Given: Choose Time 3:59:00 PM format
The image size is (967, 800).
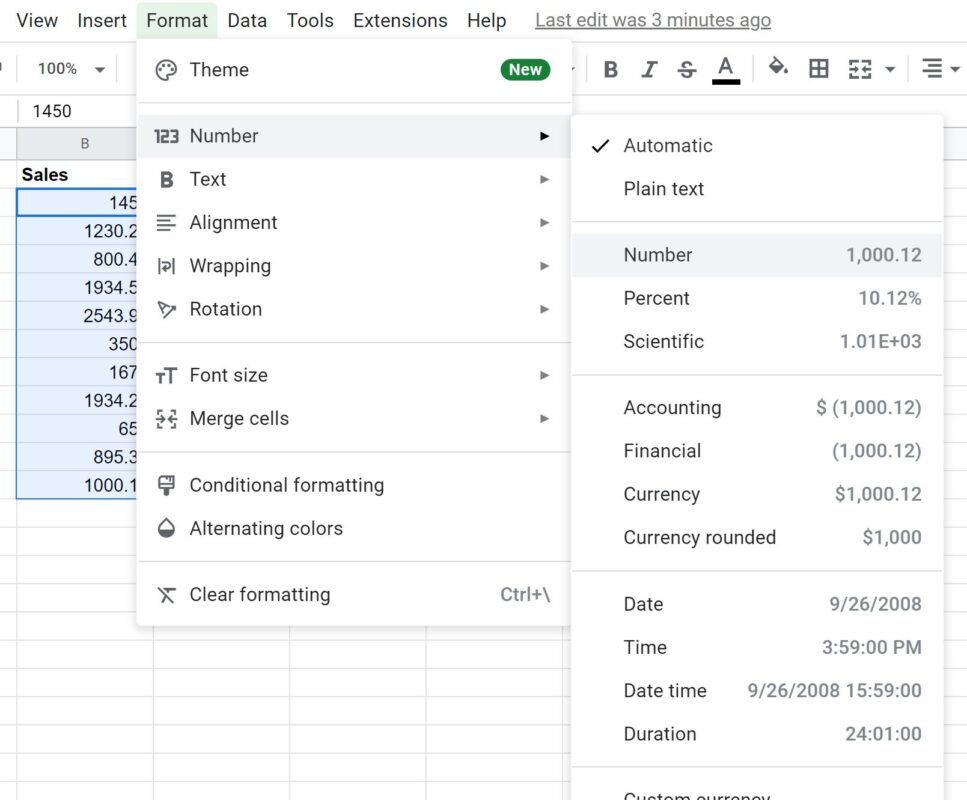Looking at the screenshot, I should (x=757, y=647).
